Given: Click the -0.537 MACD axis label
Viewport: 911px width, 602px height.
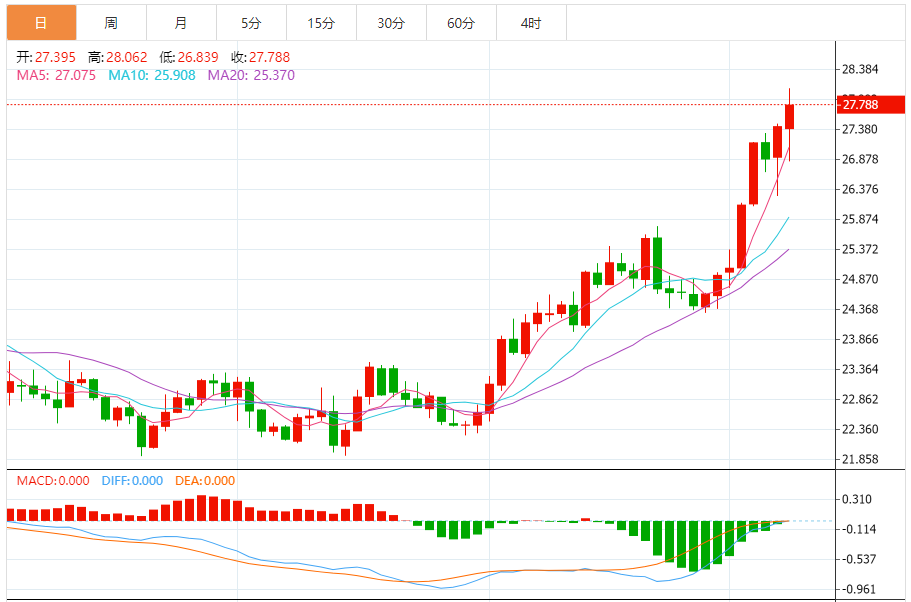Looking at the screenshot, I should 859,559.
